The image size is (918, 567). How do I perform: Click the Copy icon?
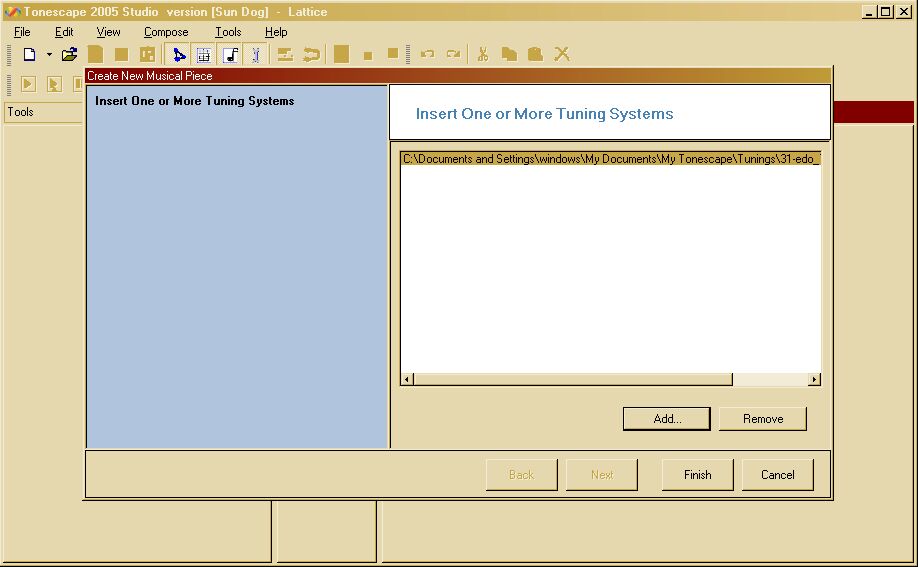point(509,54)
